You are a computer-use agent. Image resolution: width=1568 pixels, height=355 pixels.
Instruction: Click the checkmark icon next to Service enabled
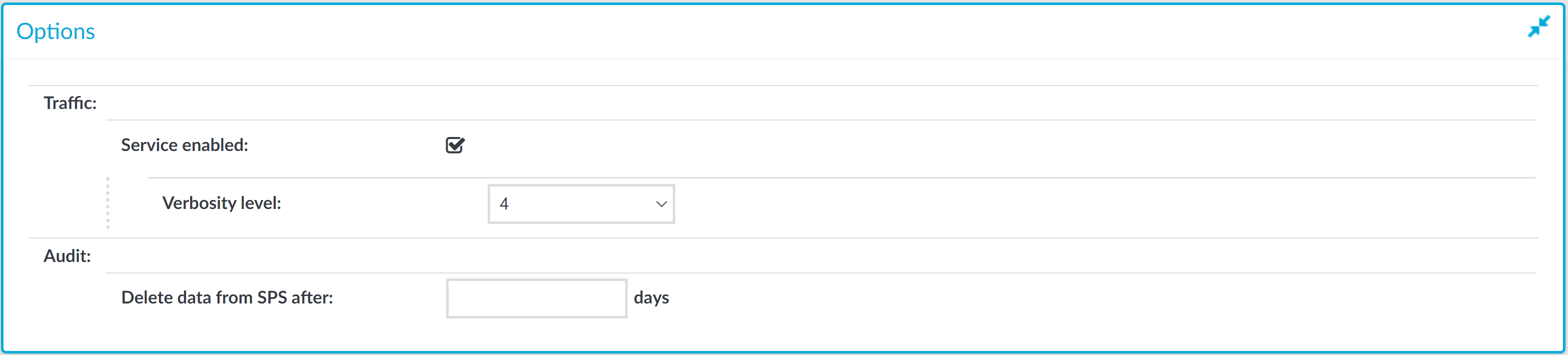point(455,145)
